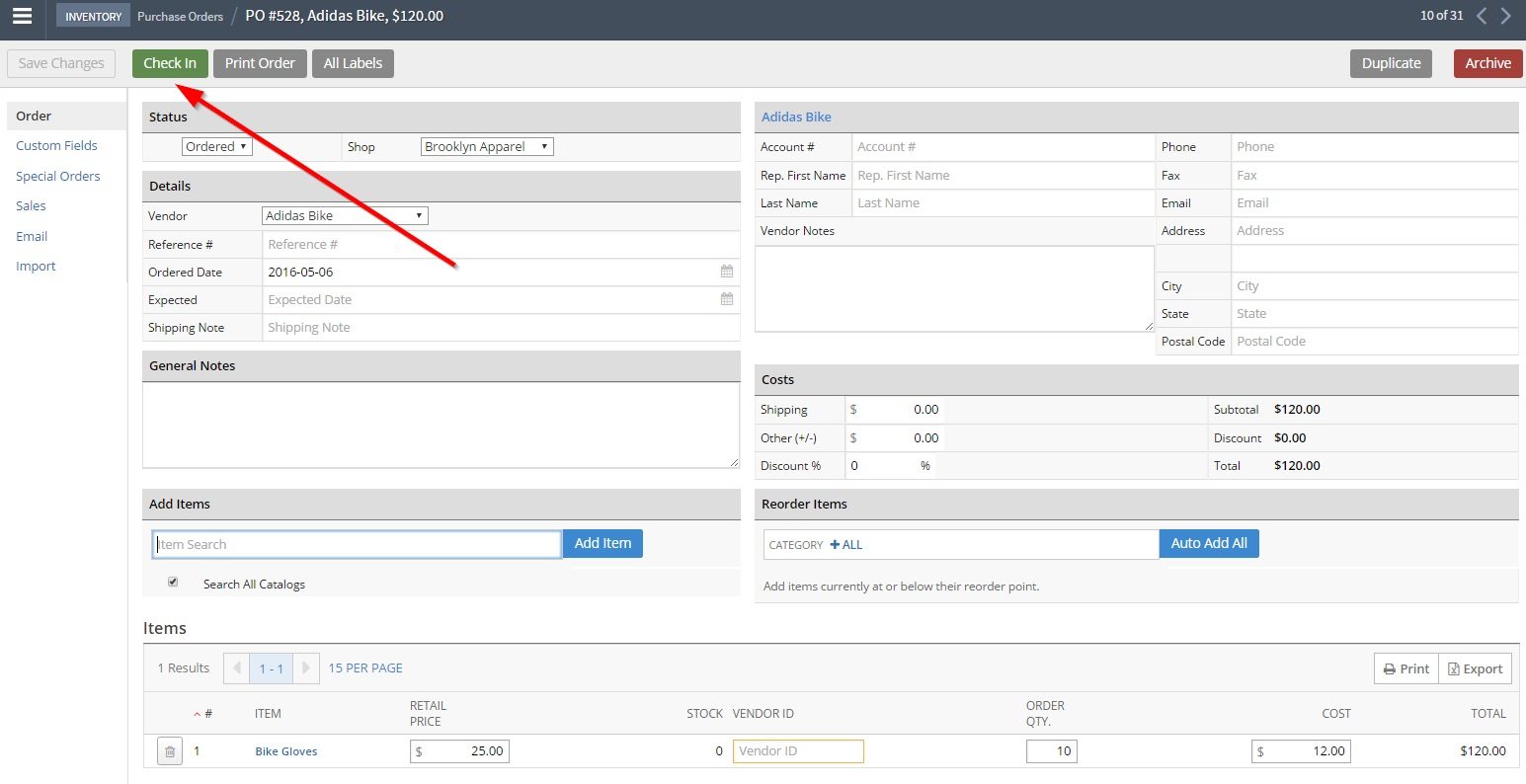Screen dimensions: 1526x784
Task: Click the Bike Gloves Vendor ID field
Action: (798, 751)
